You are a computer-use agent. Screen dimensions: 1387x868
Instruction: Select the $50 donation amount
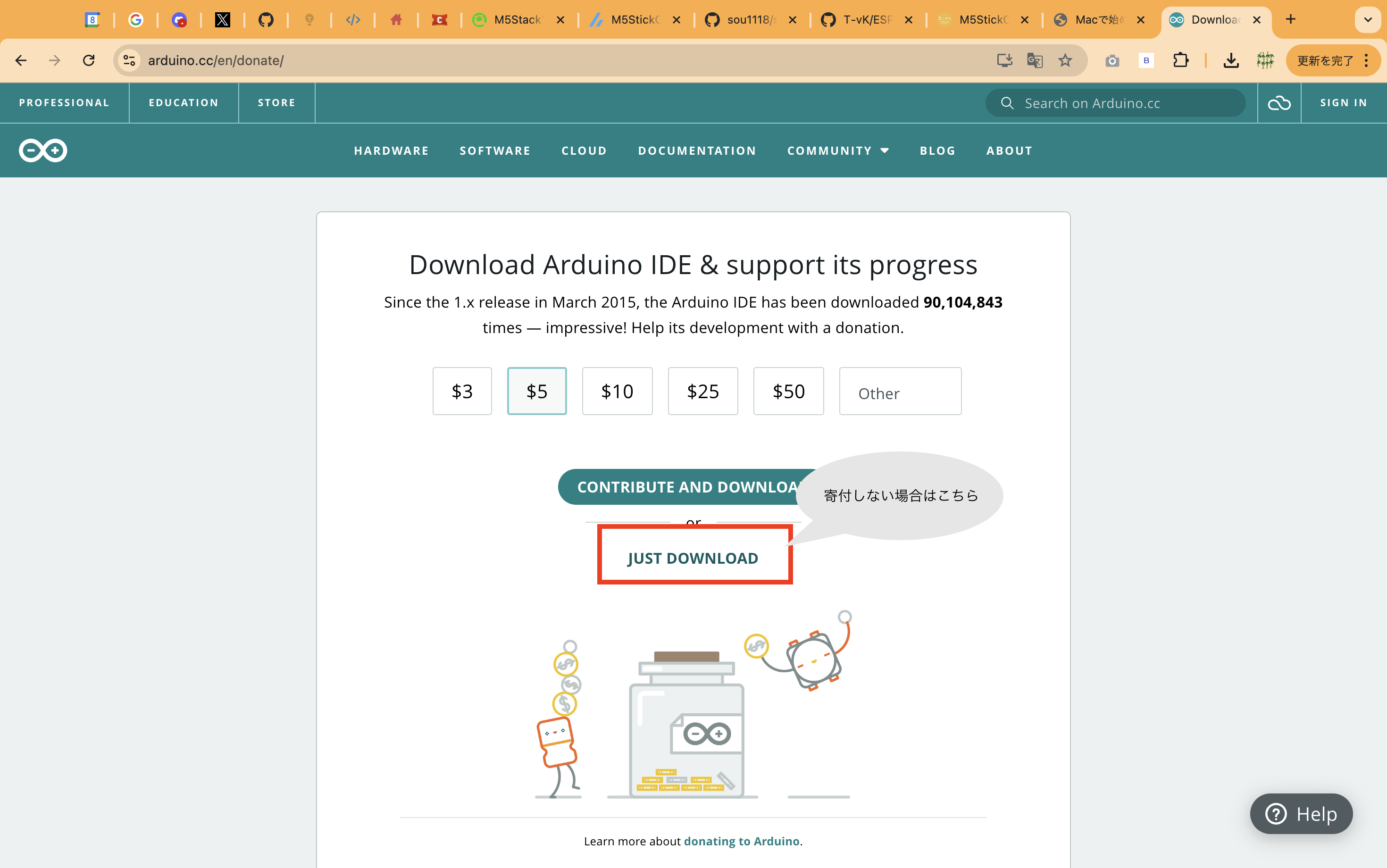coord(788,391)
